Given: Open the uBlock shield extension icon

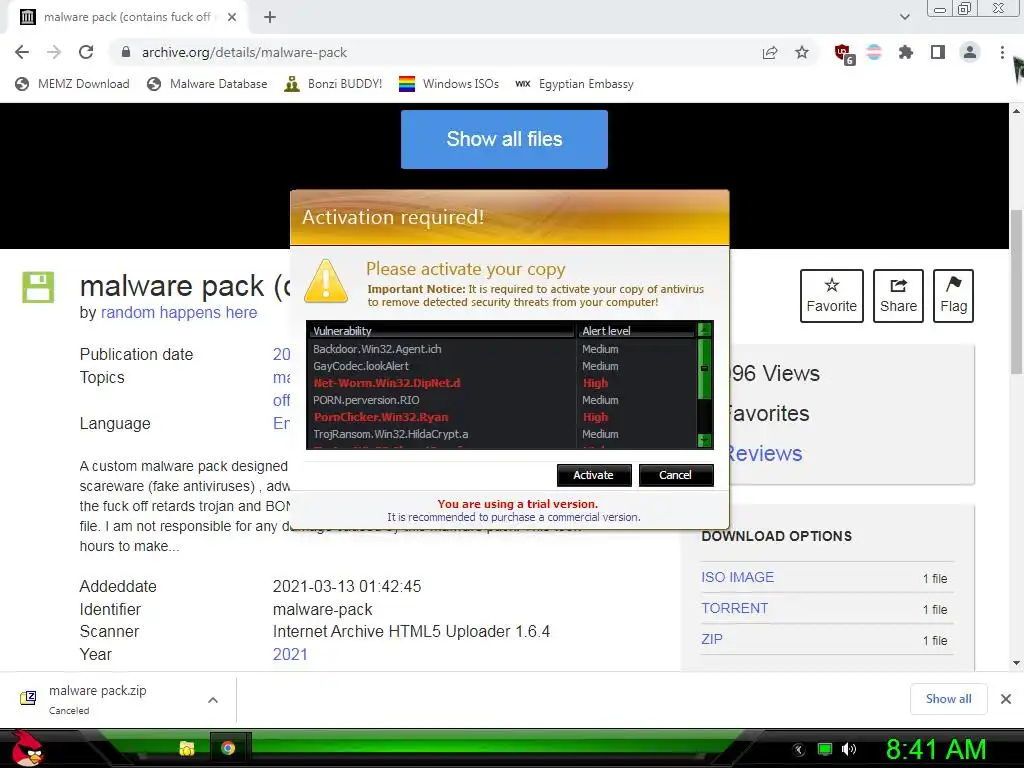Looking at the screenshot, I should 844,53.
